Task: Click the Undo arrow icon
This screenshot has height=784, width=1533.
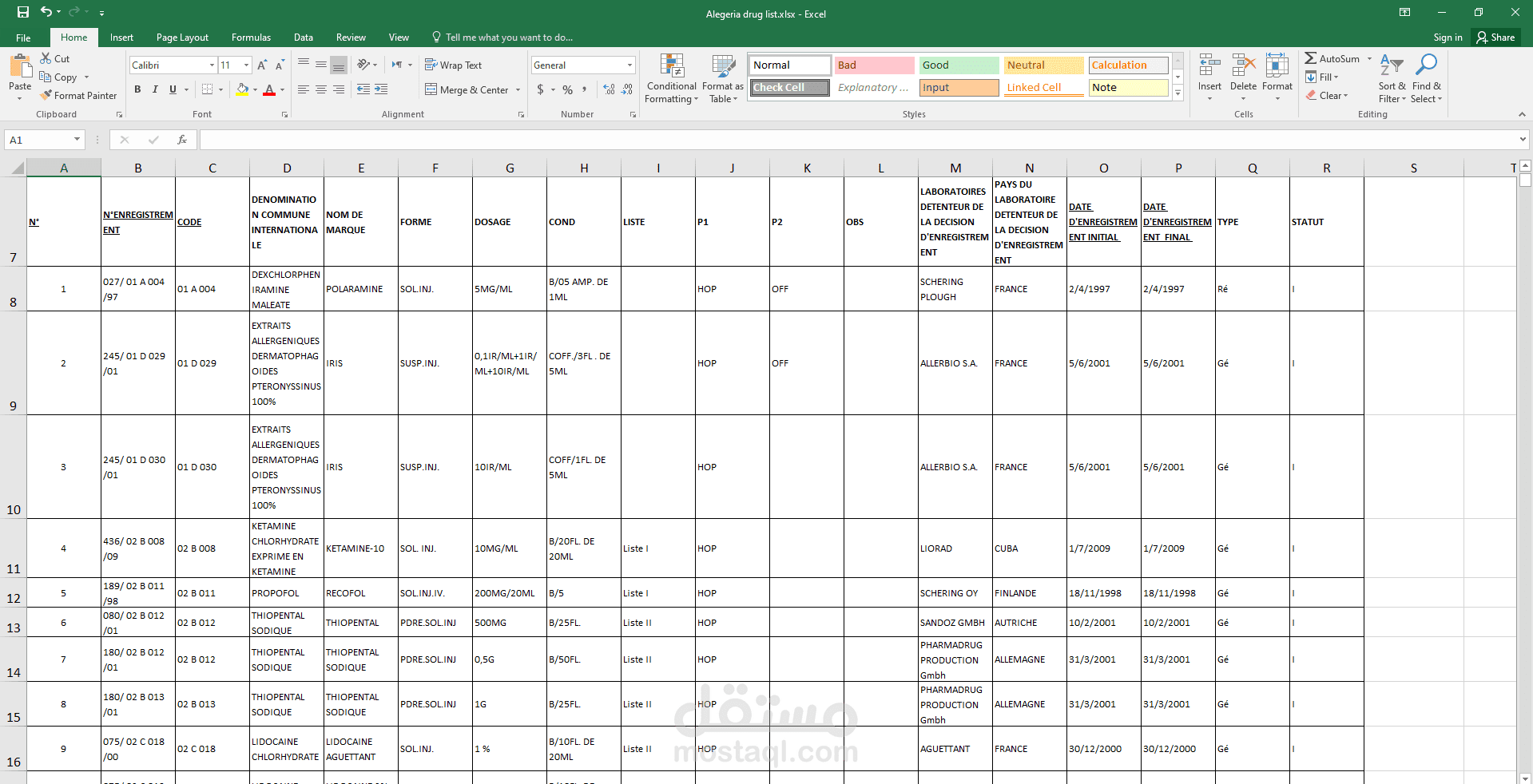Action: tap(46, 12)
